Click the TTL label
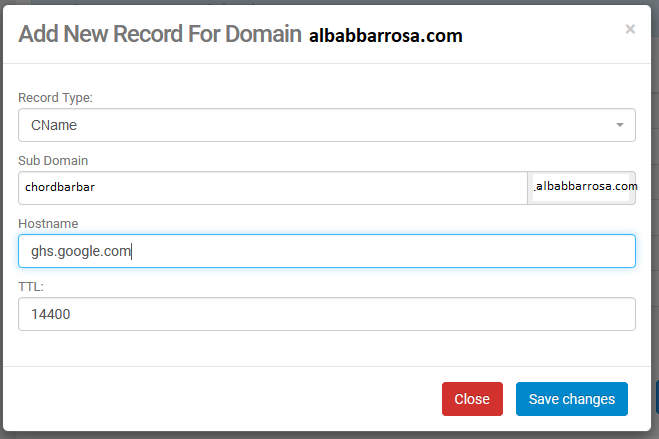659x439 pixels. 31,287
